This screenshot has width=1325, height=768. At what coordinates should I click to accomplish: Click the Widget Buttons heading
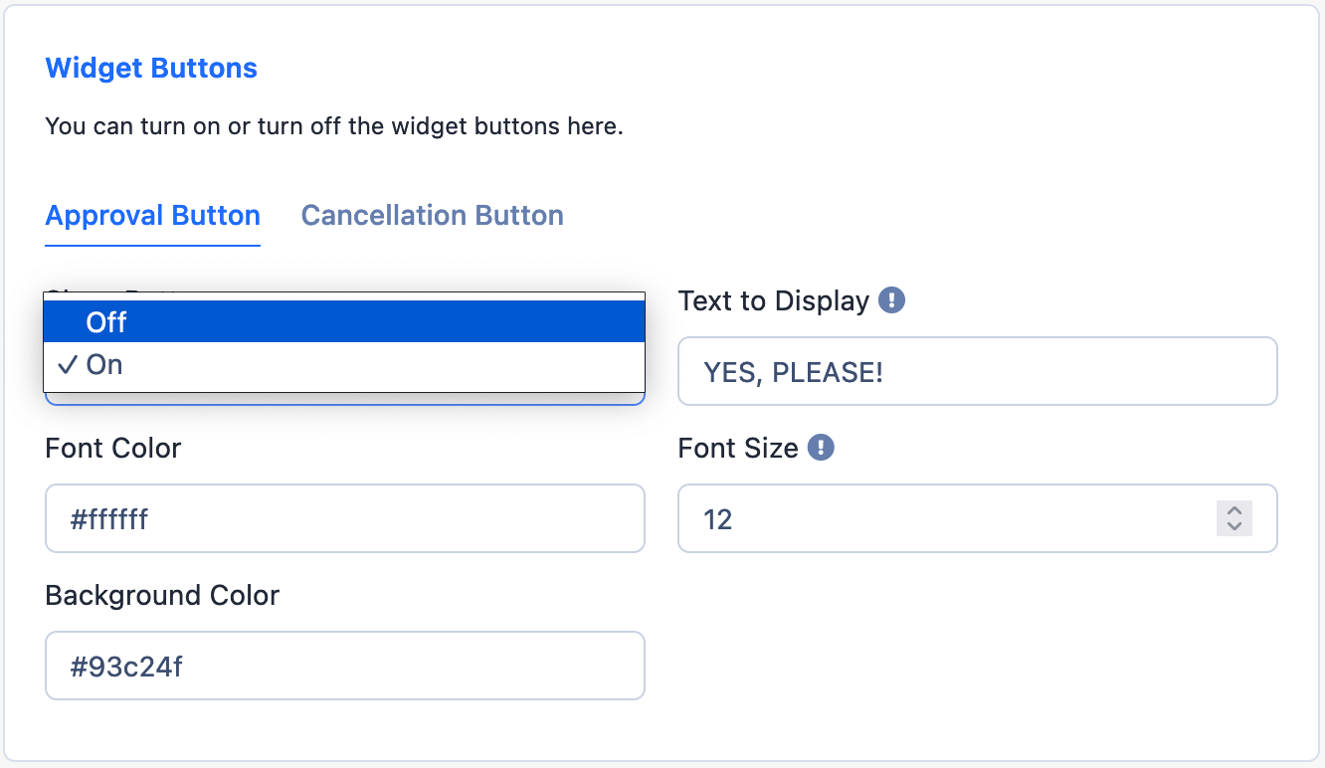pyautogui.click(x=151, y=68)
